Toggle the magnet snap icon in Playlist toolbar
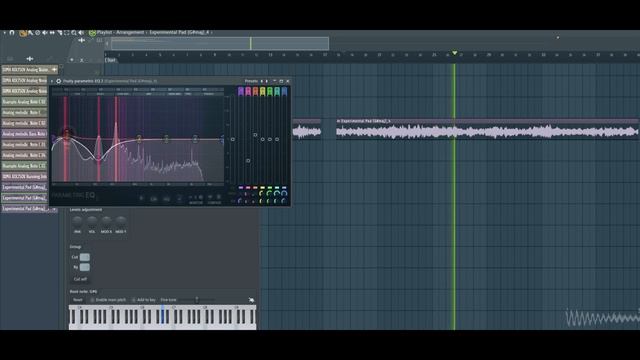This screenshot has height=360, width=640. click(12, 33)
